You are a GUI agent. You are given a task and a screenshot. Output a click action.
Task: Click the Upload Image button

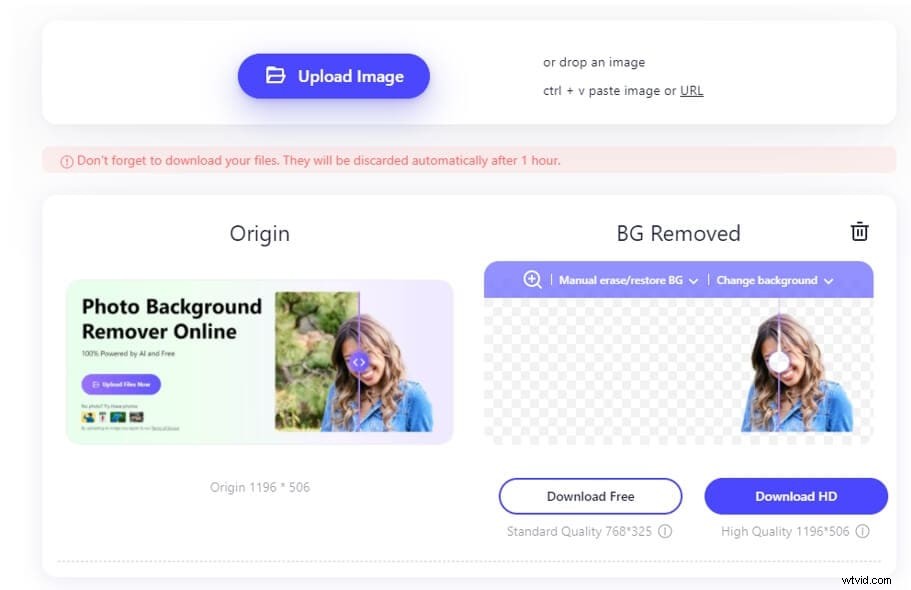point(333,76)
